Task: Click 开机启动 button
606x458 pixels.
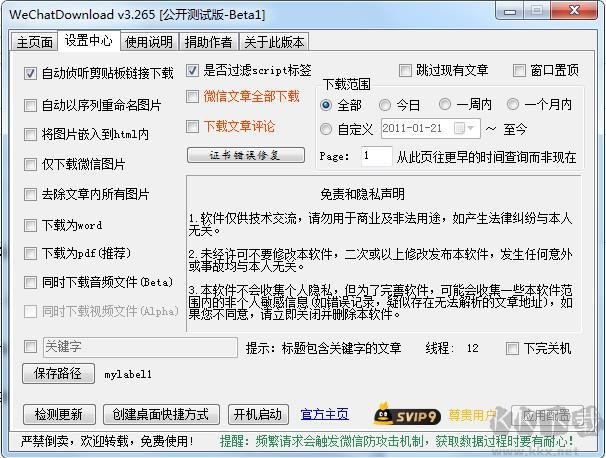Action: [258, 414]
